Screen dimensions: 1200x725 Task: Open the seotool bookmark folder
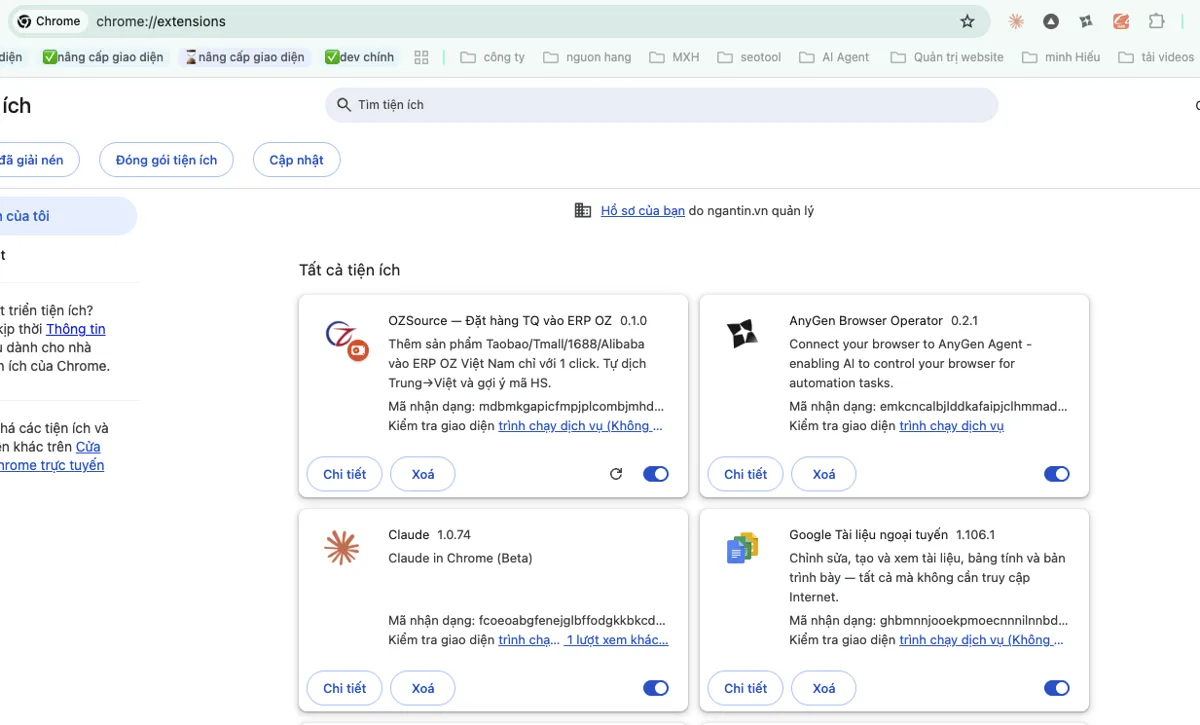(x=750, y=57)
